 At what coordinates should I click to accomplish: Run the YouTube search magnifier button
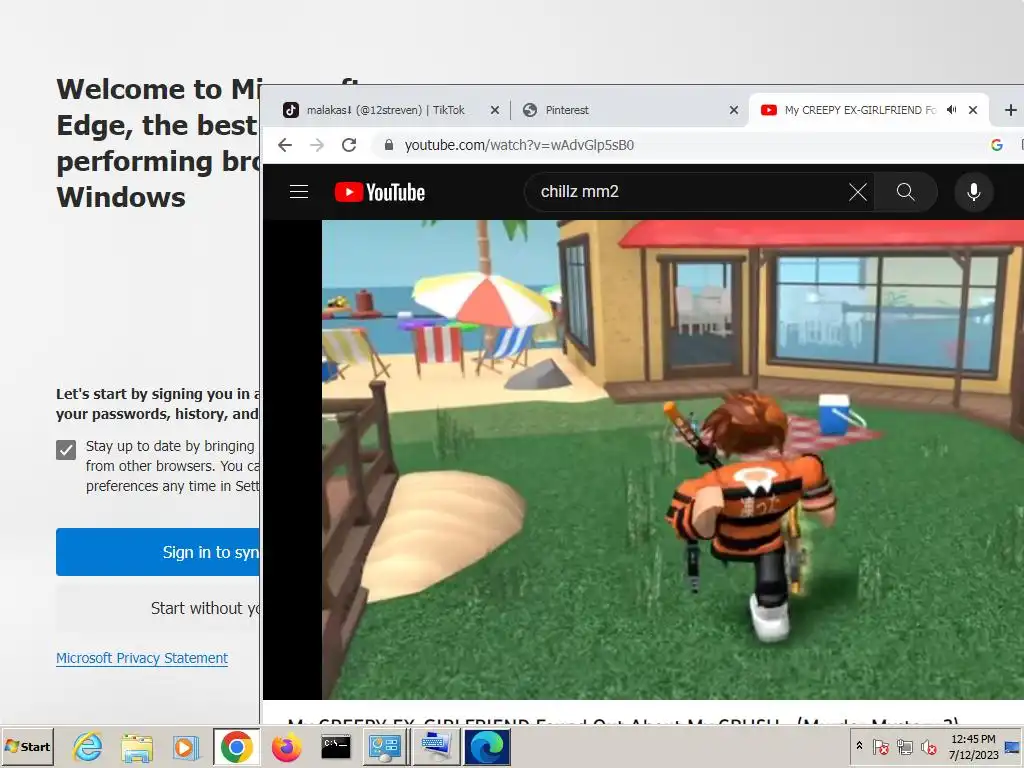[x=905, y=192]
